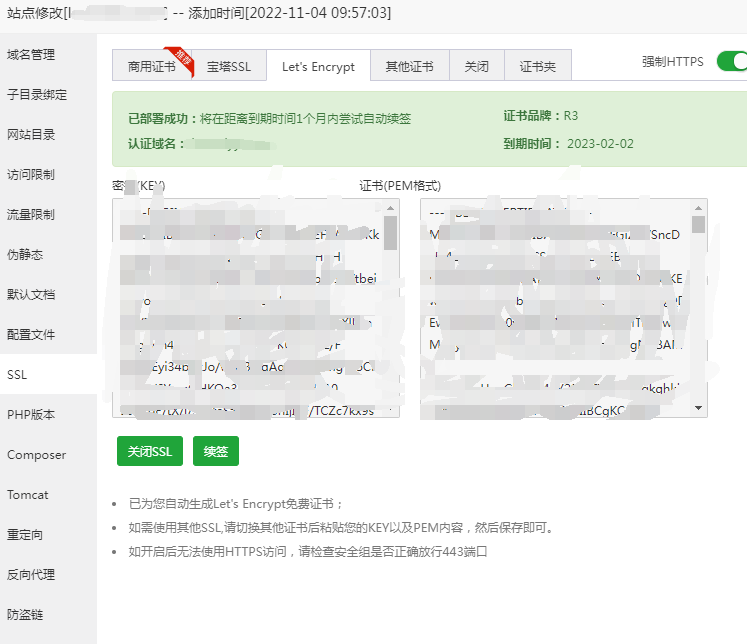Open 伪静态 configuration

click(25, 255)
